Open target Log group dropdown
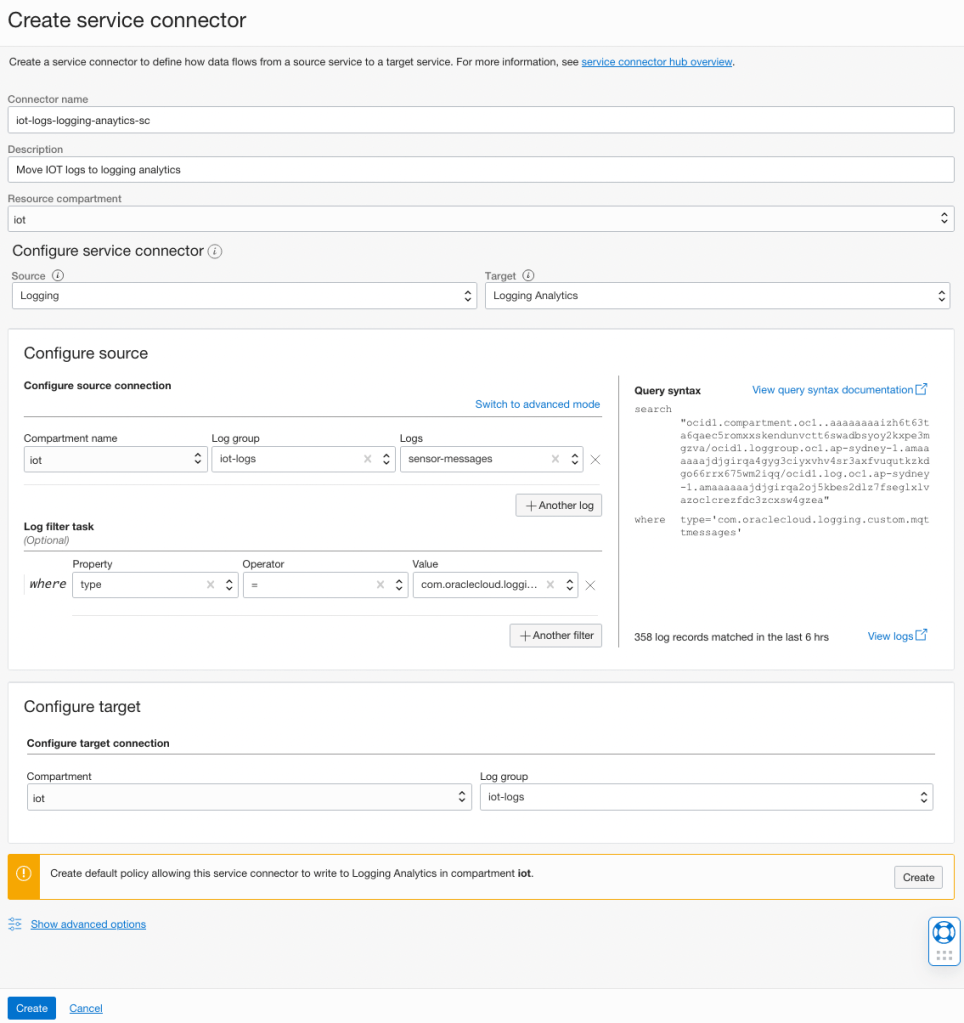The image size is (964, 1023). point(706,797)
